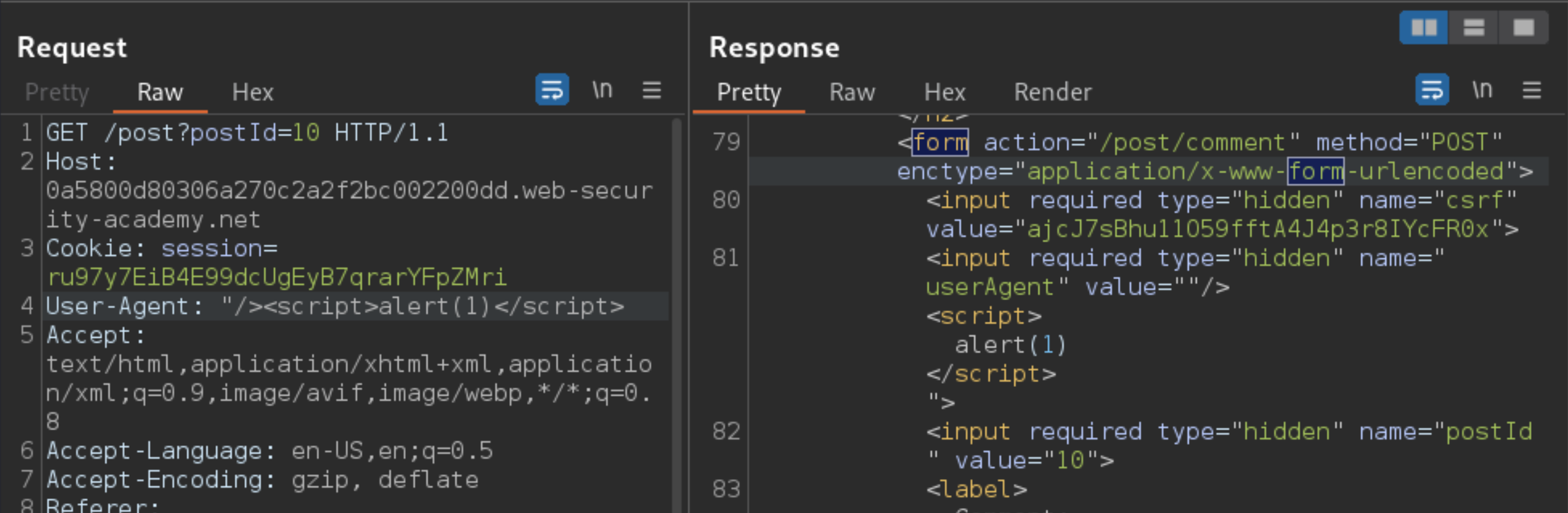Viewport: 1568px width, 513px height.
Task: Click the closing script tag in response
Action: click(x=991, y=374)
